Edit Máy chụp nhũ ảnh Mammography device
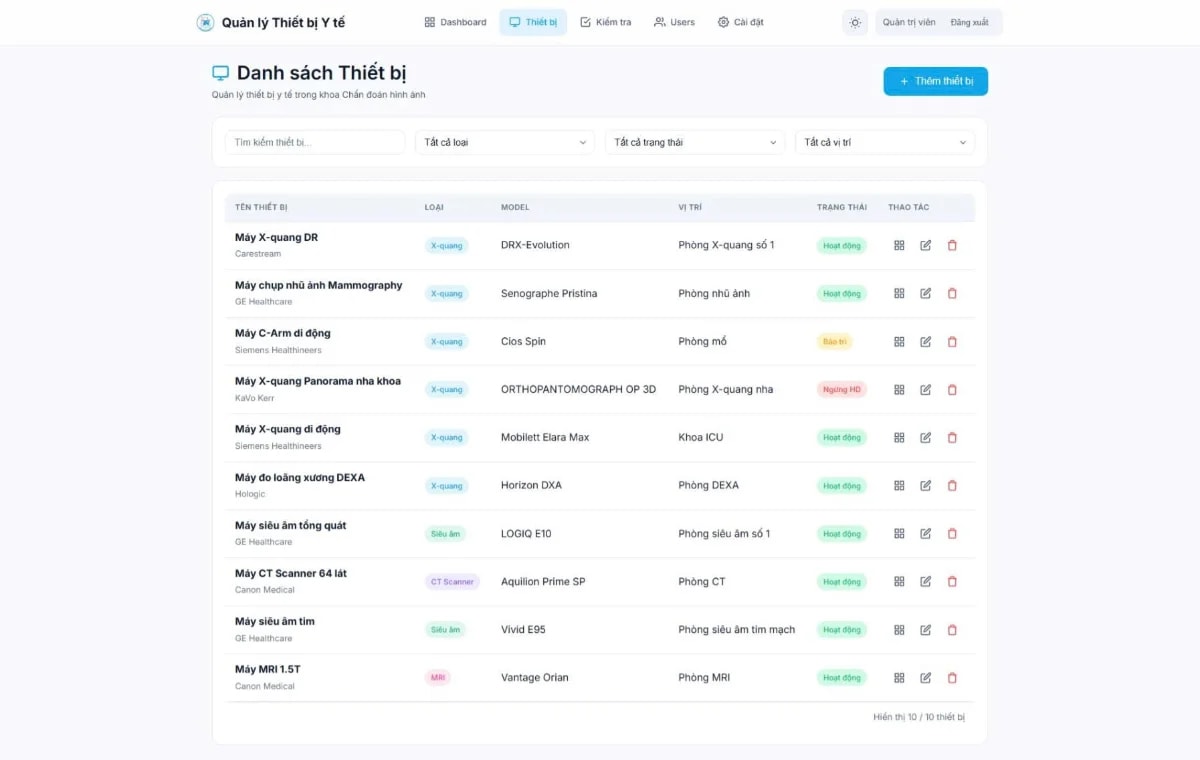Viewport: 1200px width, 760px height. (926, 293)
